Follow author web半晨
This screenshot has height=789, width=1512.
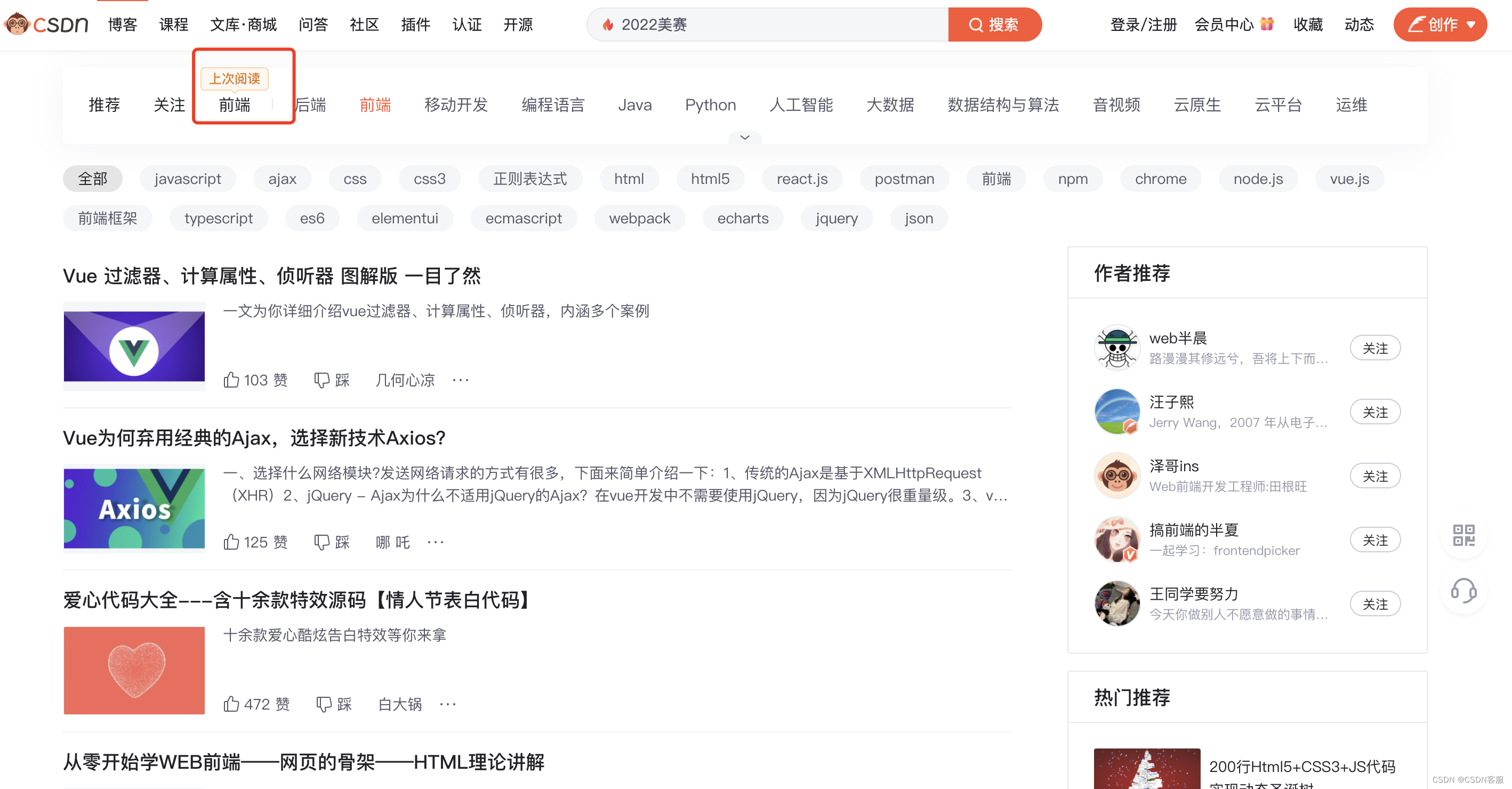(1374, 348)
